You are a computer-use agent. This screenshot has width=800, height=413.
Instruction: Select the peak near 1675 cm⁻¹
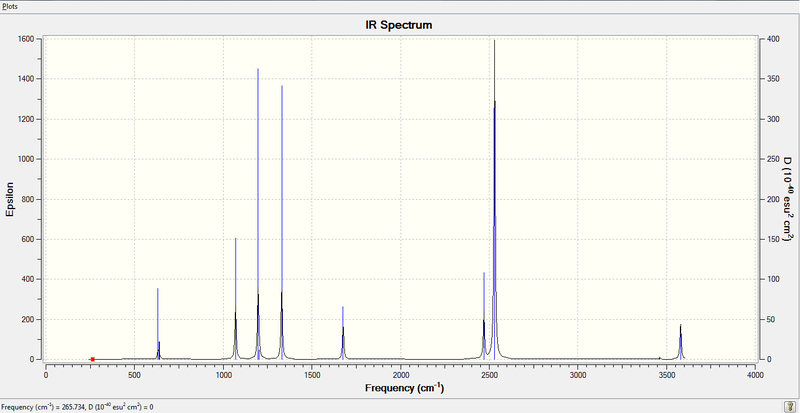pos(343,333)
